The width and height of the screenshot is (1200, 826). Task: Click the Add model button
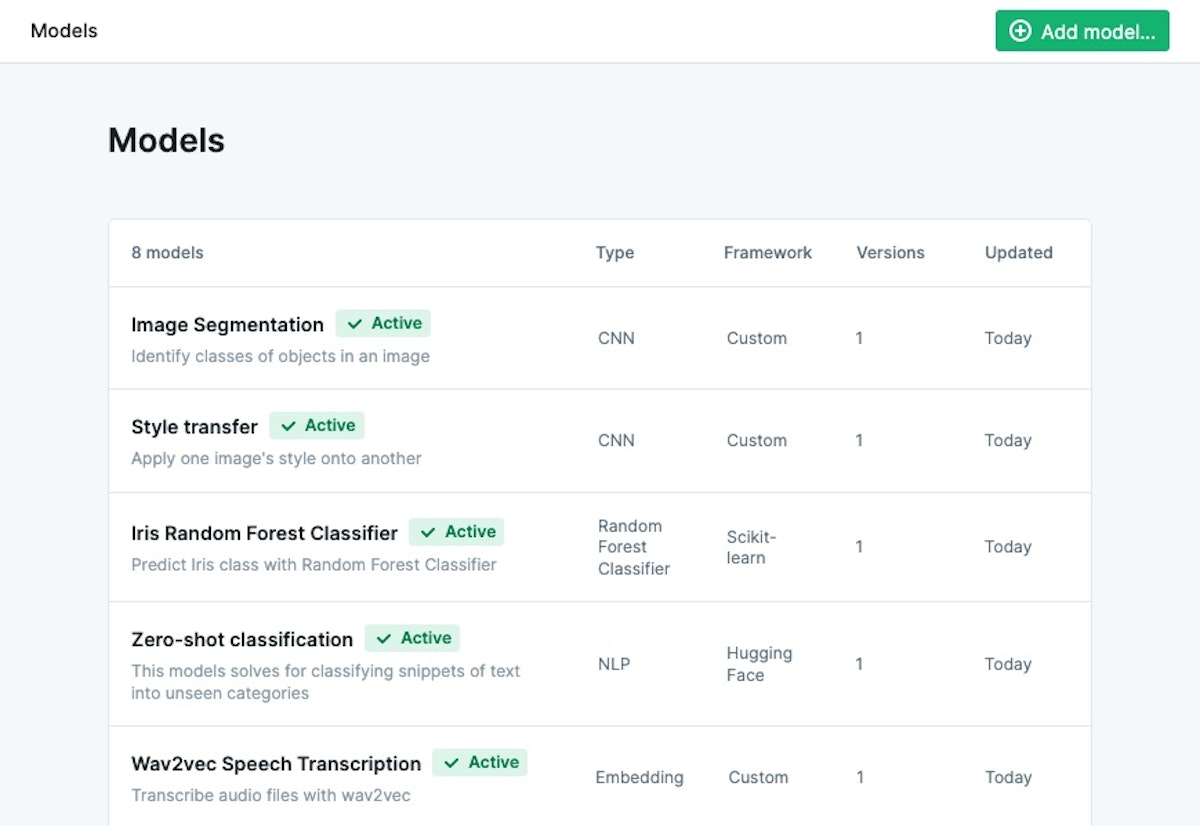click(1082, 31)
